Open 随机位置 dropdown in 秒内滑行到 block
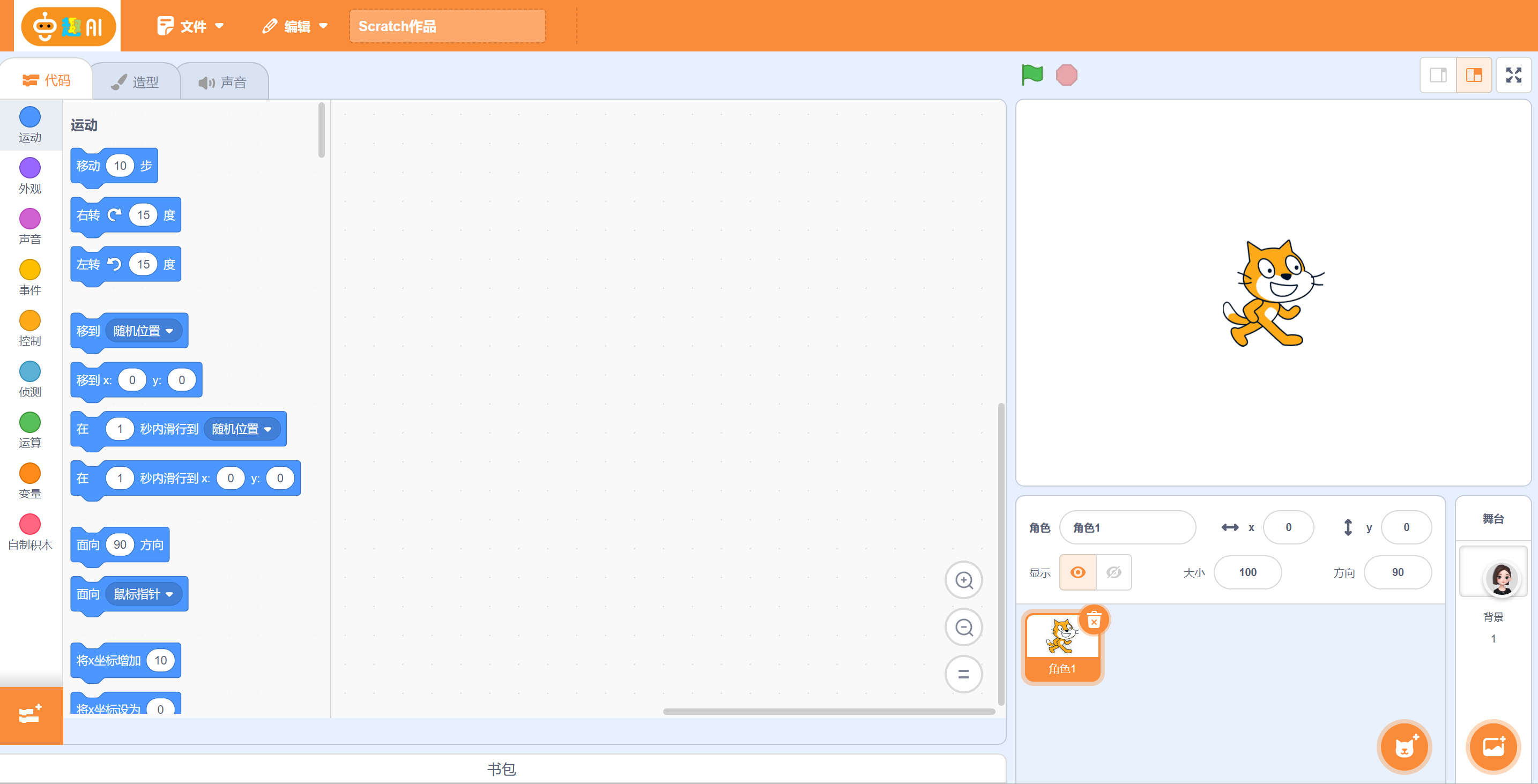This screenshot has height=784, width=1538. tap(242, 429)
